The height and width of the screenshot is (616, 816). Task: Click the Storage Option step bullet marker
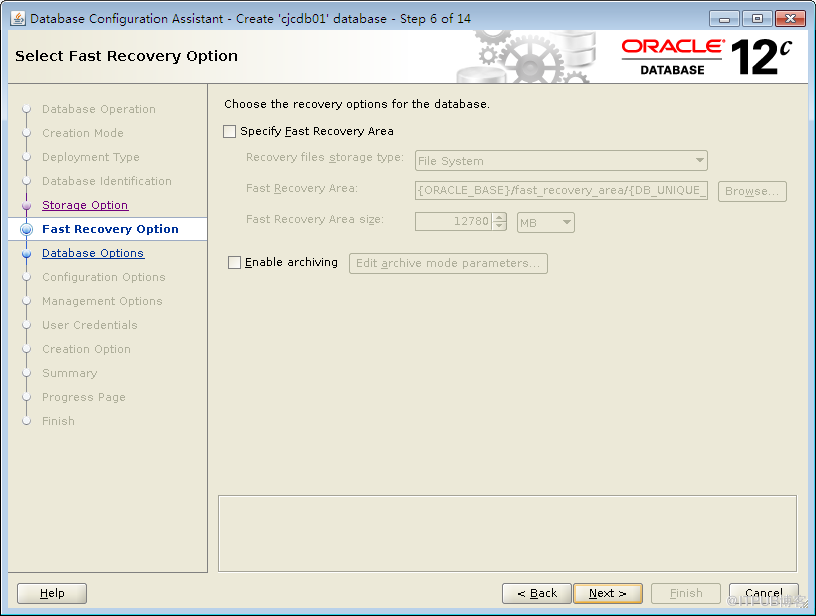(x=27, y=206)
